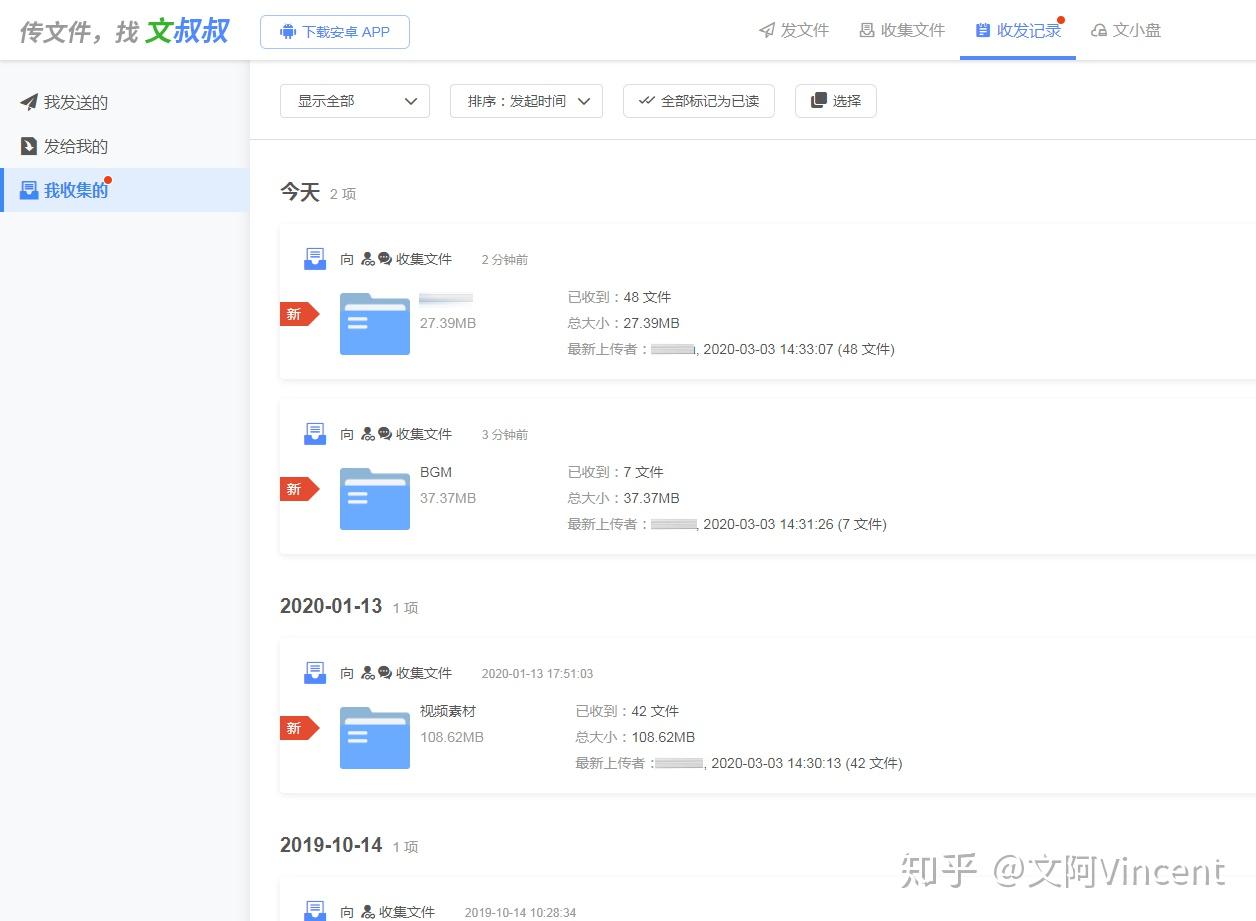Click the 选择 button
The image size is (1256, 921).
coord(836,101)
